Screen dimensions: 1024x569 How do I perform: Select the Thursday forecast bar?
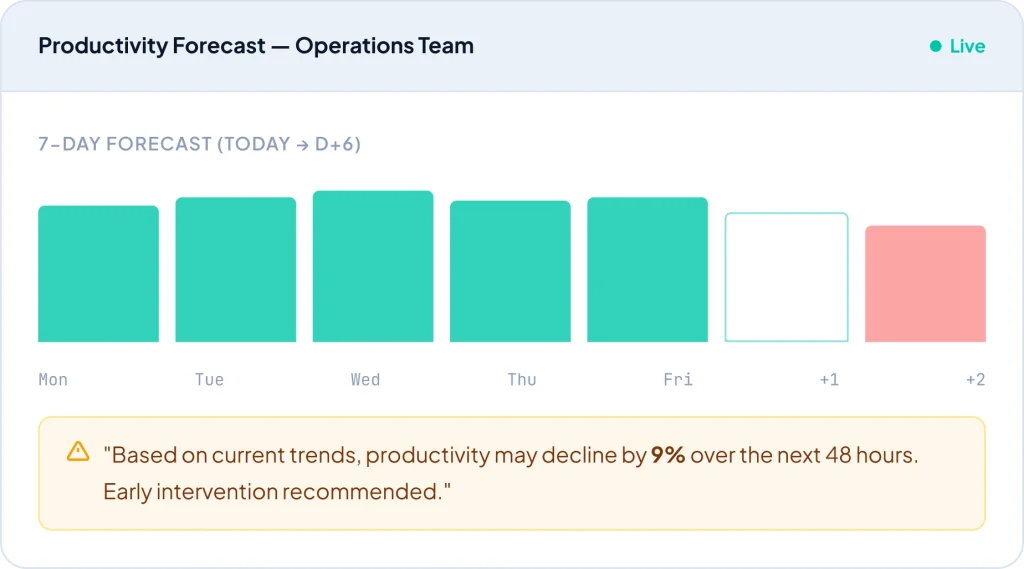tap(510, 272)
